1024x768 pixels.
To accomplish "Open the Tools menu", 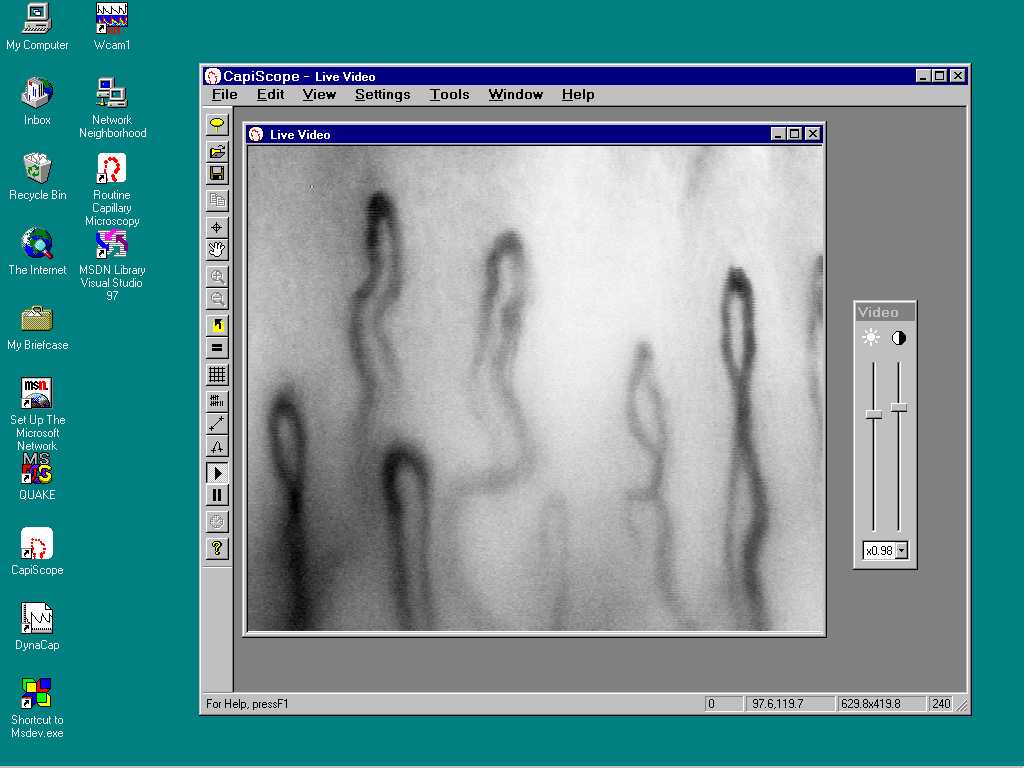I will point(449,94).
